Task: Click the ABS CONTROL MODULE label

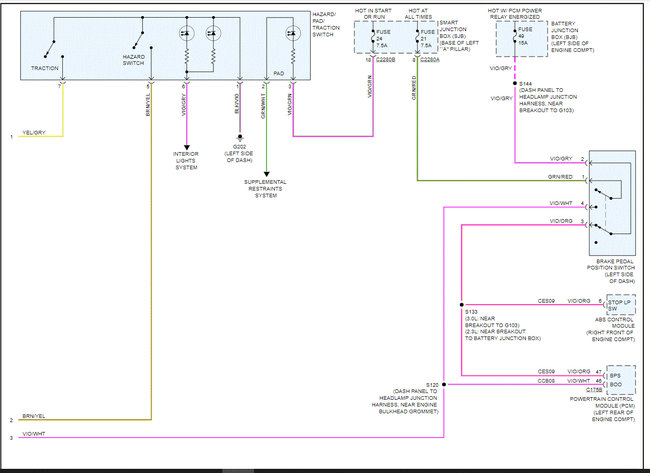Action: tap(611, 330)
